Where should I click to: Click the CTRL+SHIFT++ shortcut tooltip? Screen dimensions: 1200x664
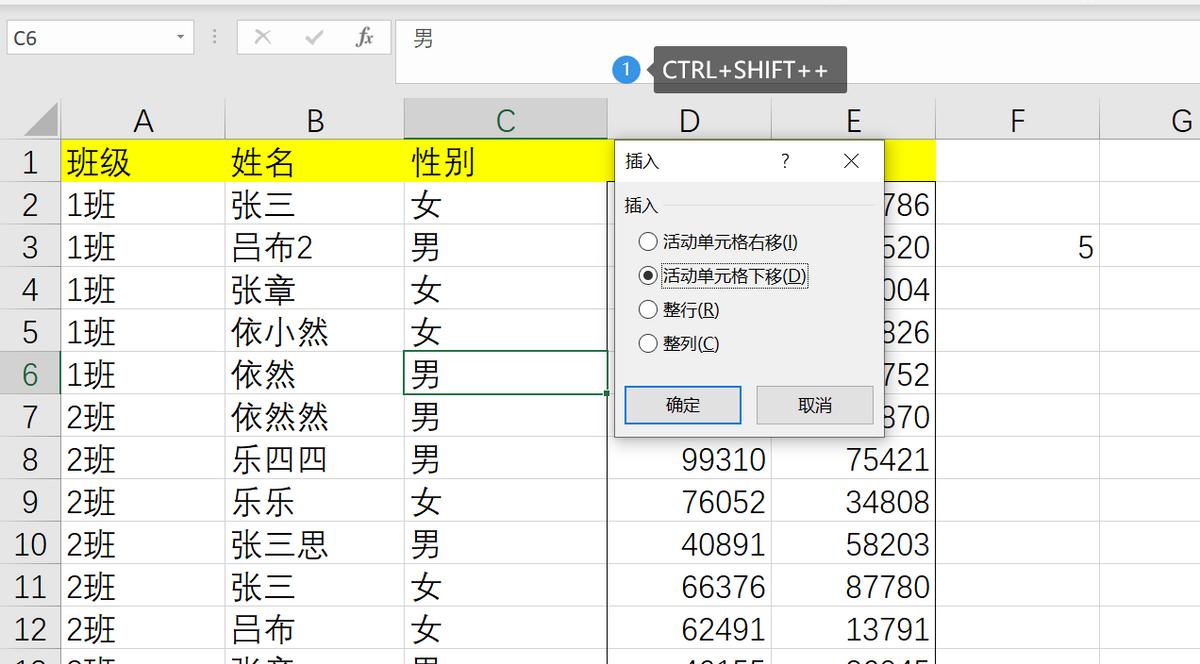(x=750, y=70)
